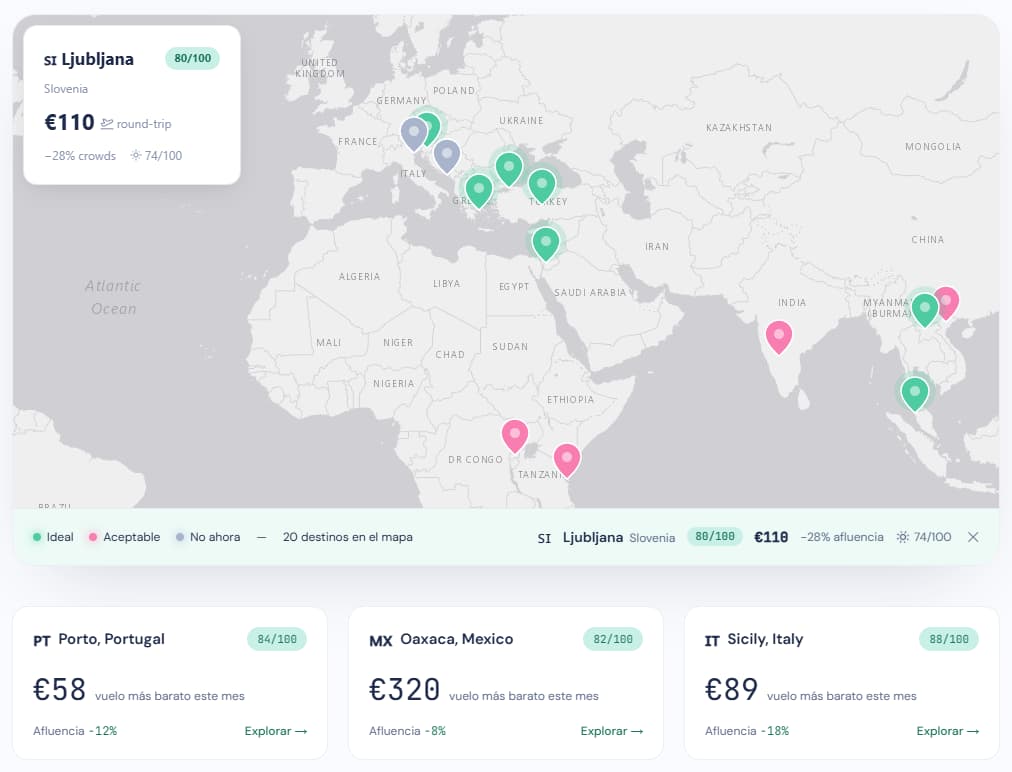Click the €58 price on Porto card
The height and width of the screenshot is (772, 1012).
coord(59,689)
